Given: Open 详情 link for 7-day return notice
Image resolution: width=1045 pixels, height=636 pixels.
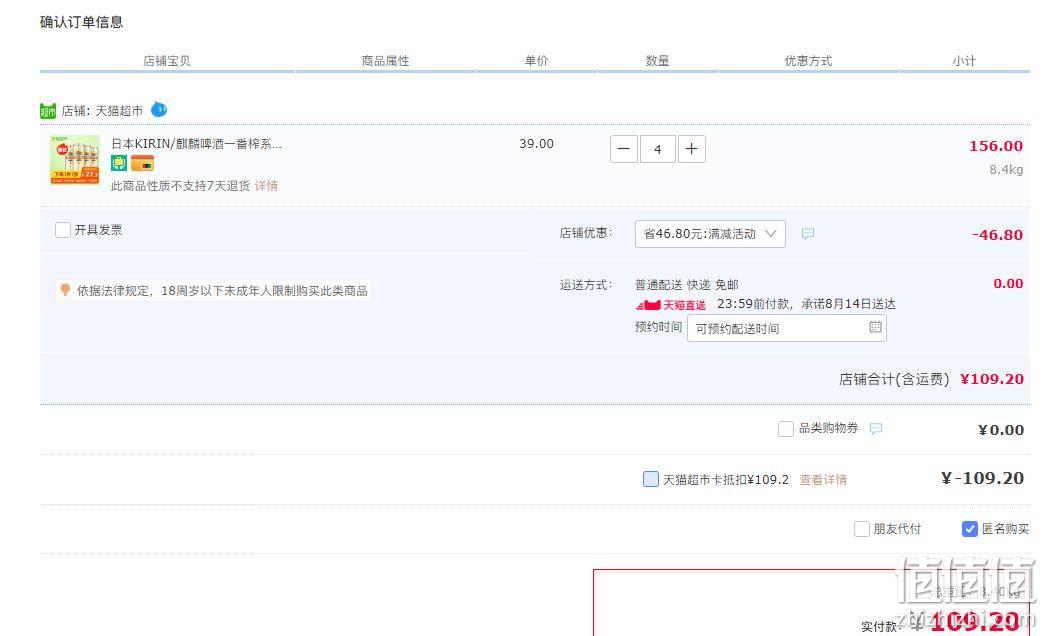Looking at the screenshot, I should click(x=267, y=185).
